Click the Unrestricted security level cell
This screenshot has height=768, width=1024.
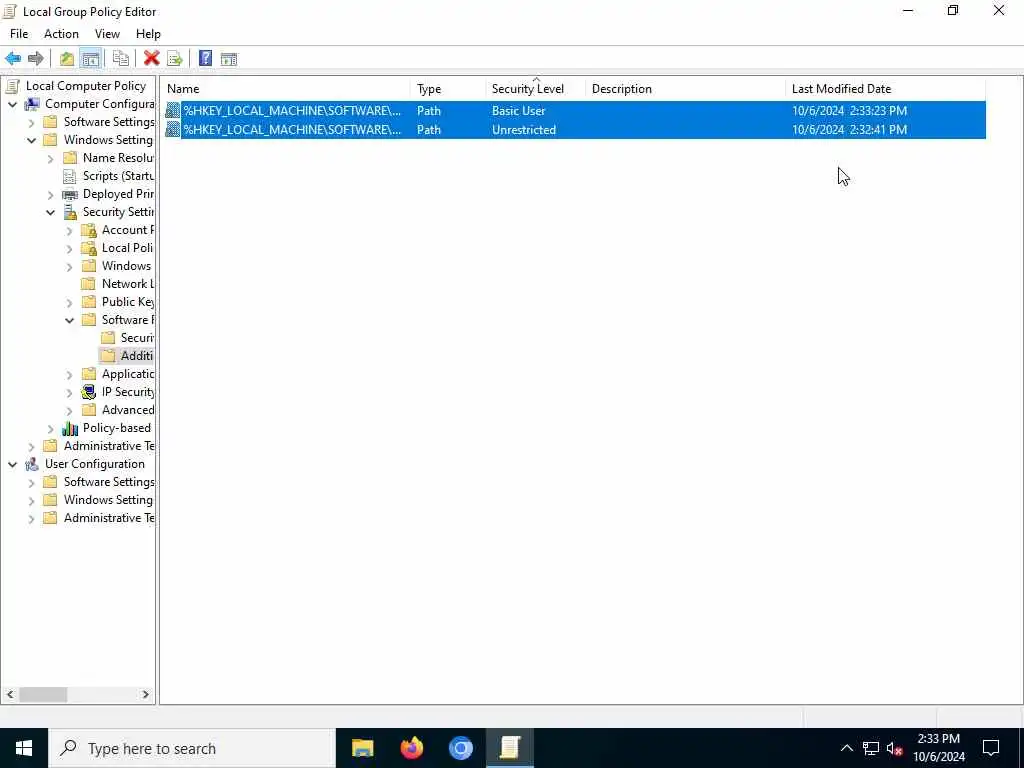coord(524,129)
